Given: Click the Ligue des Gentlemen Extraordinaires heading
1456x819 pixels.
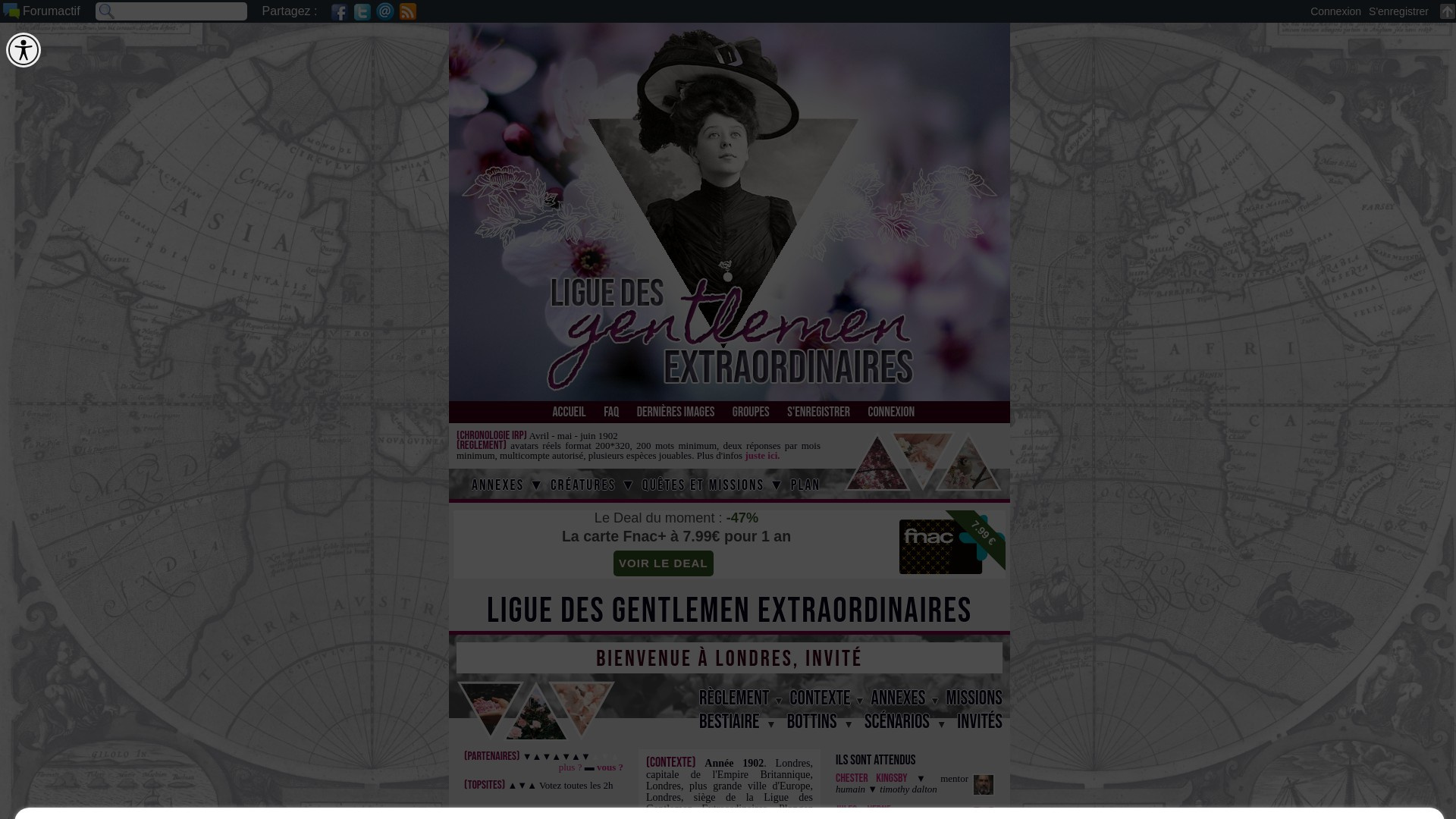Looking at the screenshot, I should (x=729, y=610).
